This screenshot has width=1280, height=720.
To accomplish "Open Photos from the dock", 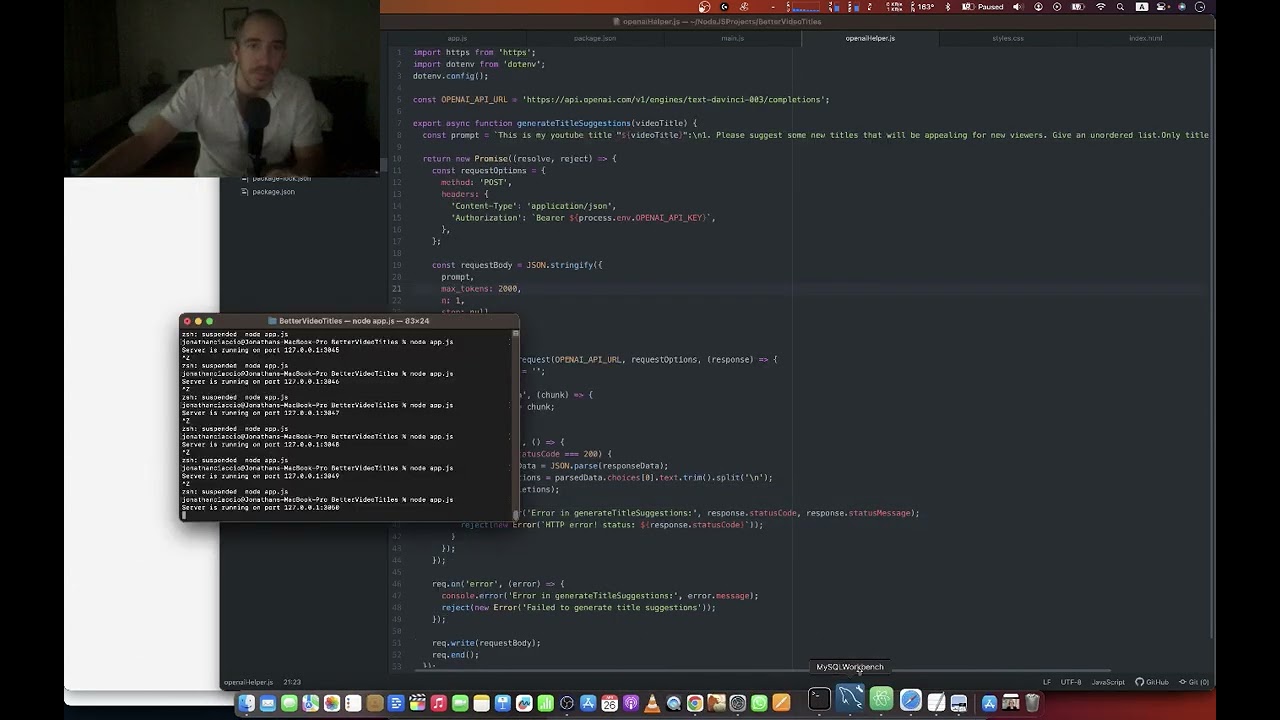I will 331,703.
